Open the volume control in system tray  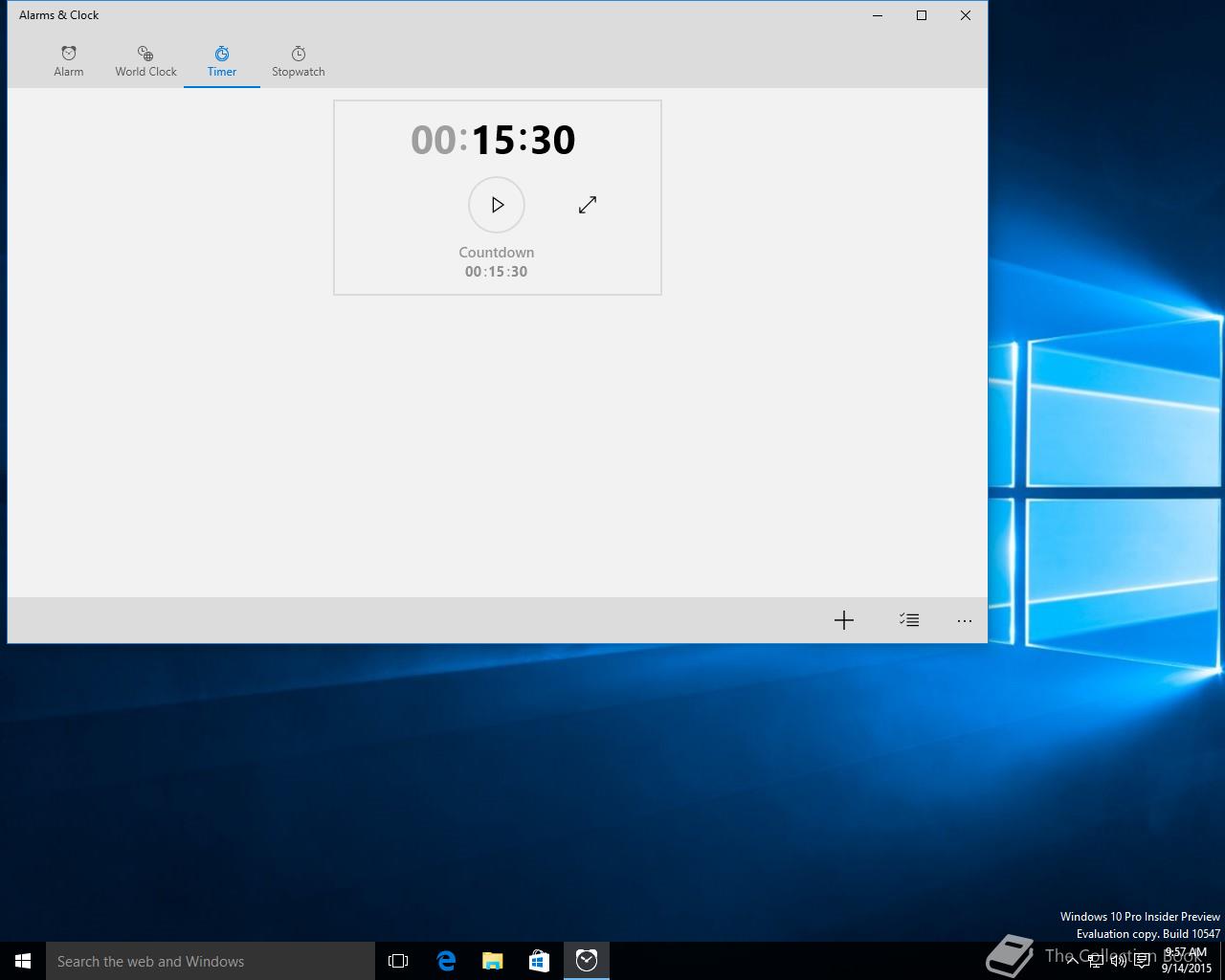(1118, 961)
